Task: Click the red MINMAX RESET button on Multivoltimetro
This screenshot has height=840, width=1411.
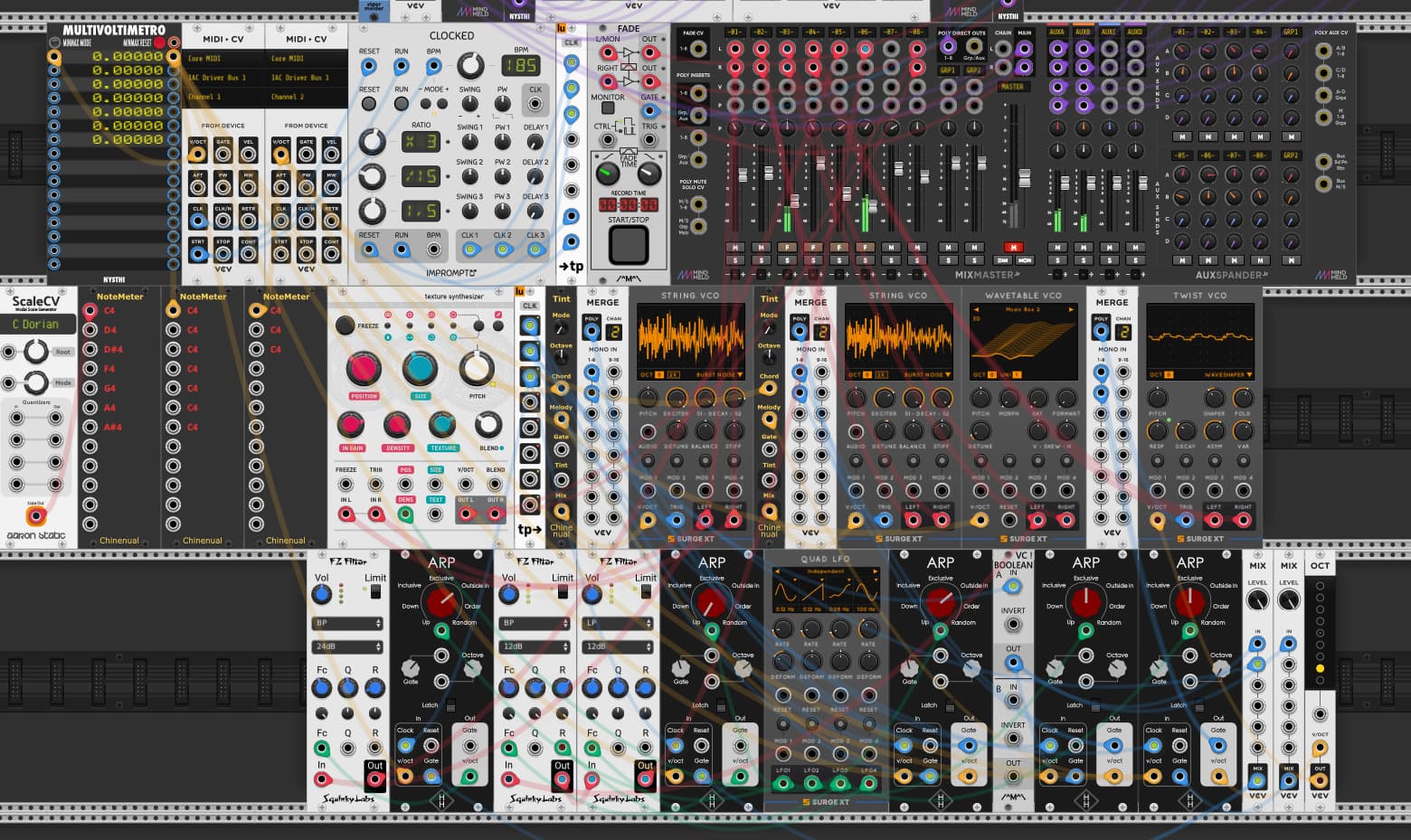Action: coord(160,42)
